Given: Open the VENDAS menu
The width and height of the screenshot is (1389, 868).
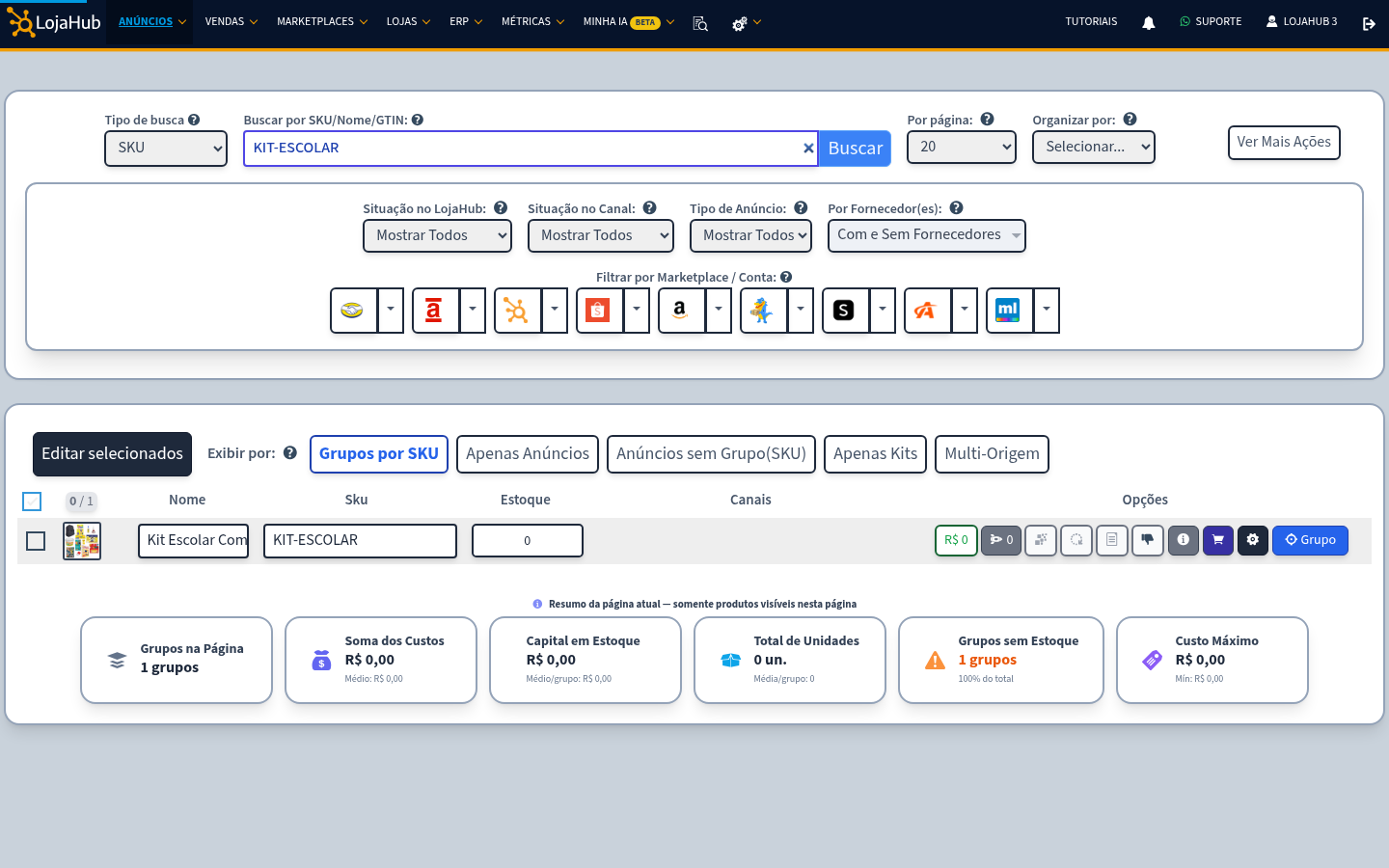Looking at the screenshot, I should [231, 21].
